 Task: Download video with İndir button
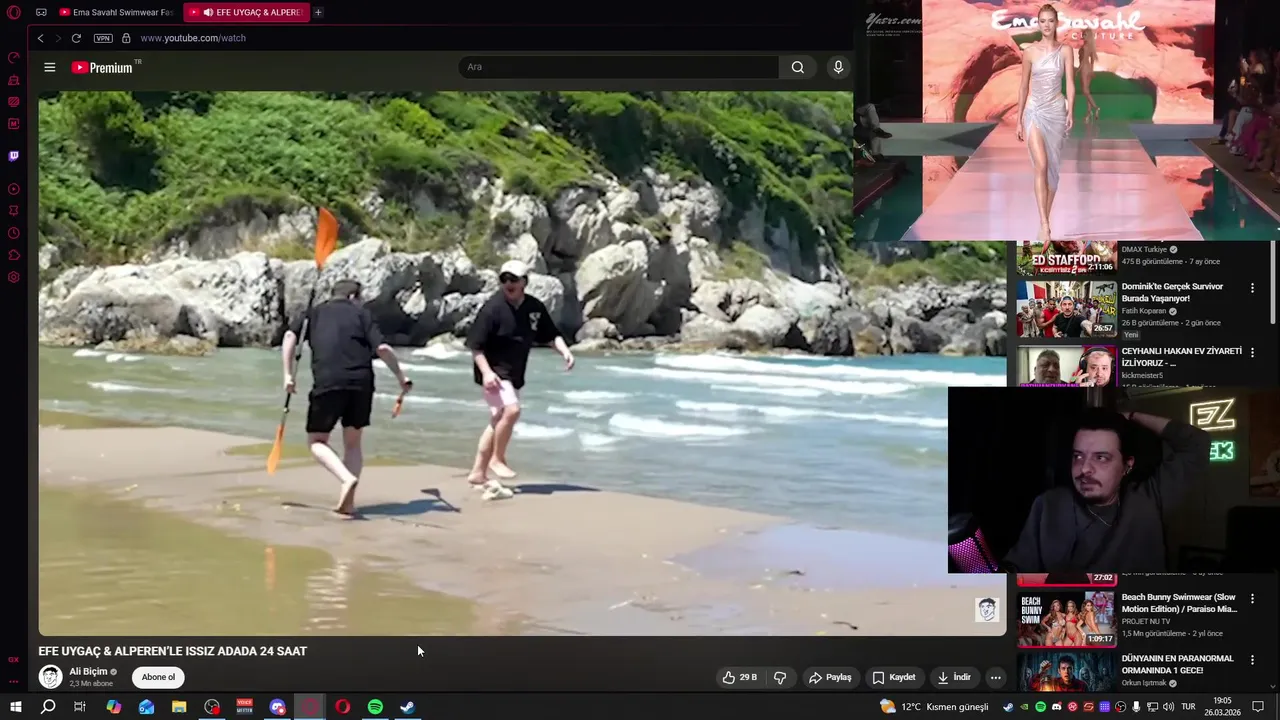953,677
